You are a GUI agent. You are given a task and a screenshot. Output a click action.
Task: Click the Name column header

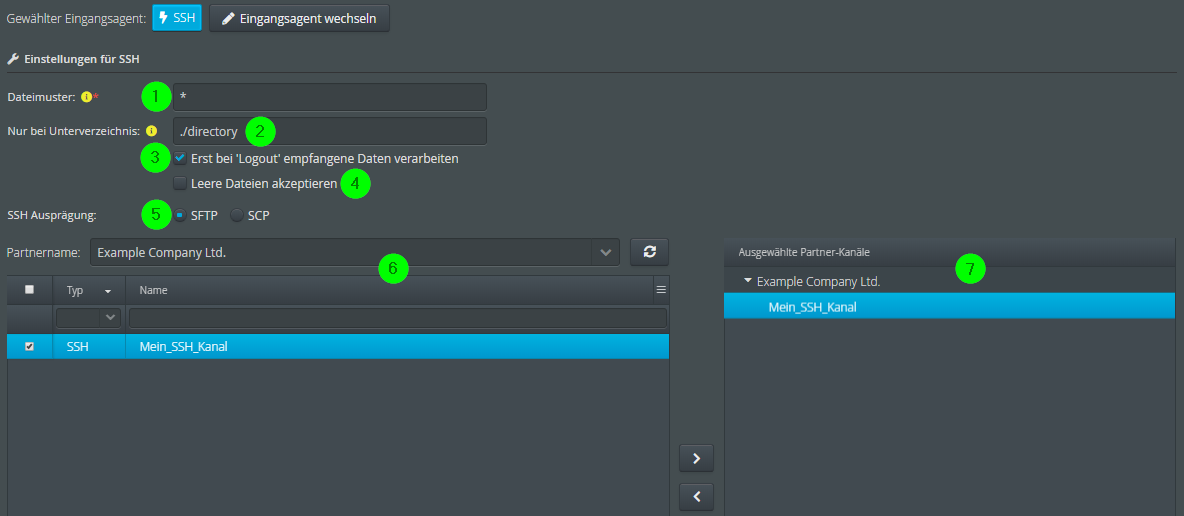coord(390,290)
